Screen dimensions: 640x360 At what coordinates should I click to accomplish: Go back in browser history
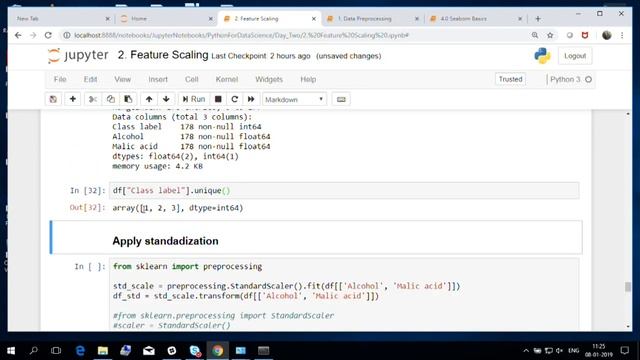tap(18, 36)
